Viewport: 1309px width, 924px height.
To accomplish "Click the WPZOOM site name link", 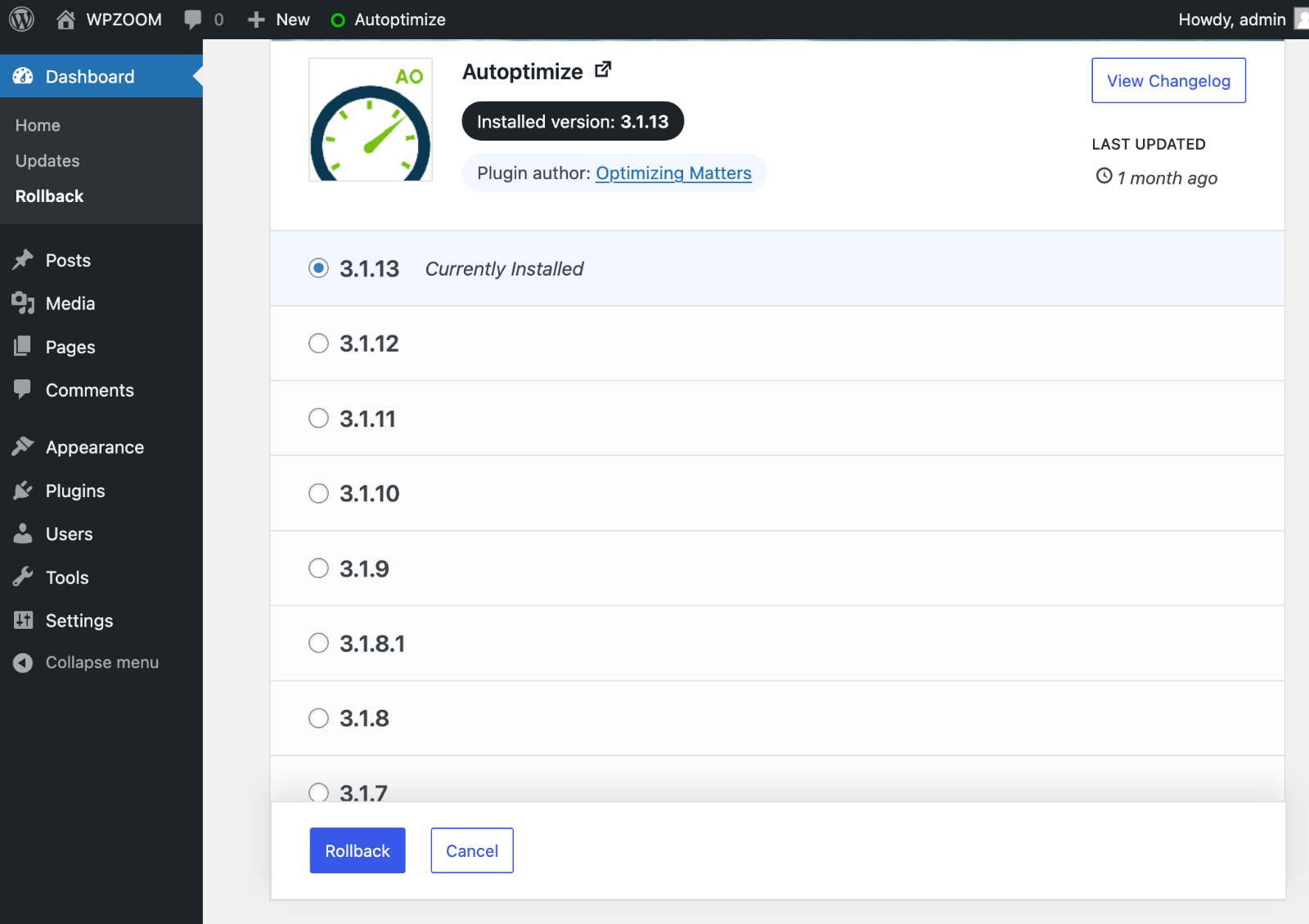I will [x=124, y=20].
